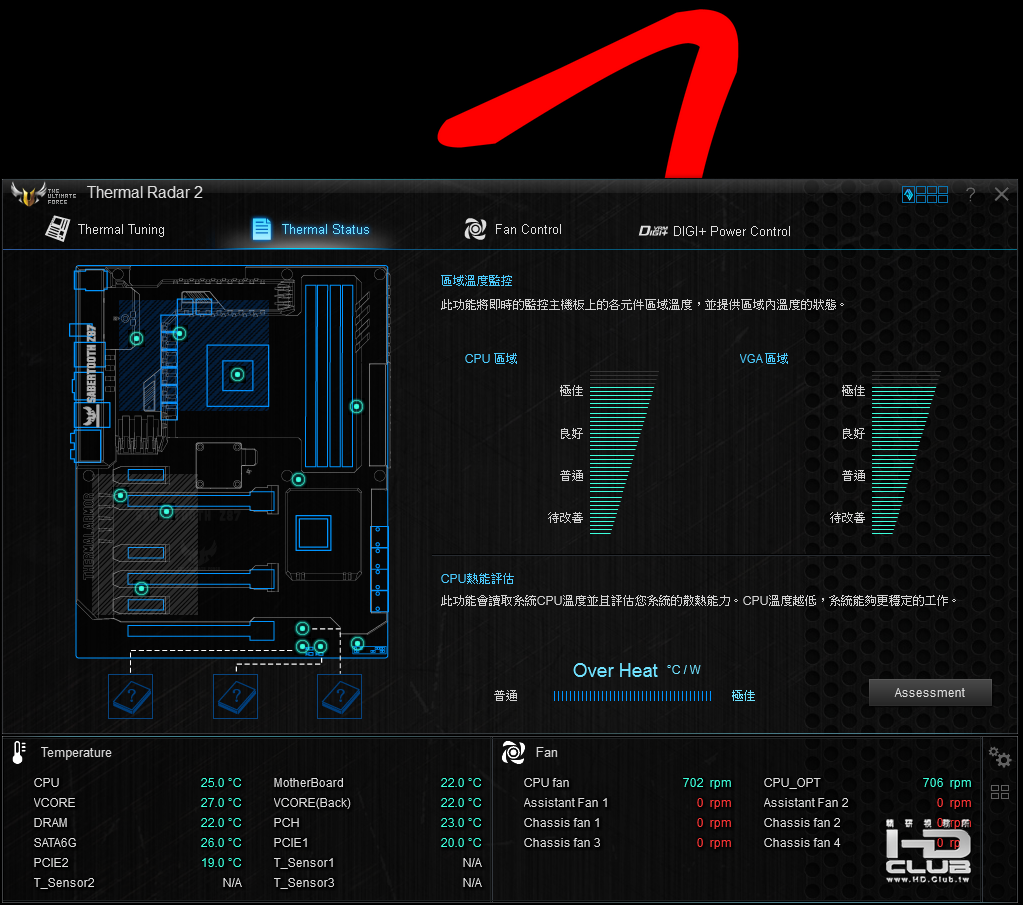Select sensor dot wired to the right T_Sensor box
This screenshot has width=1023, height=905.
302,628
